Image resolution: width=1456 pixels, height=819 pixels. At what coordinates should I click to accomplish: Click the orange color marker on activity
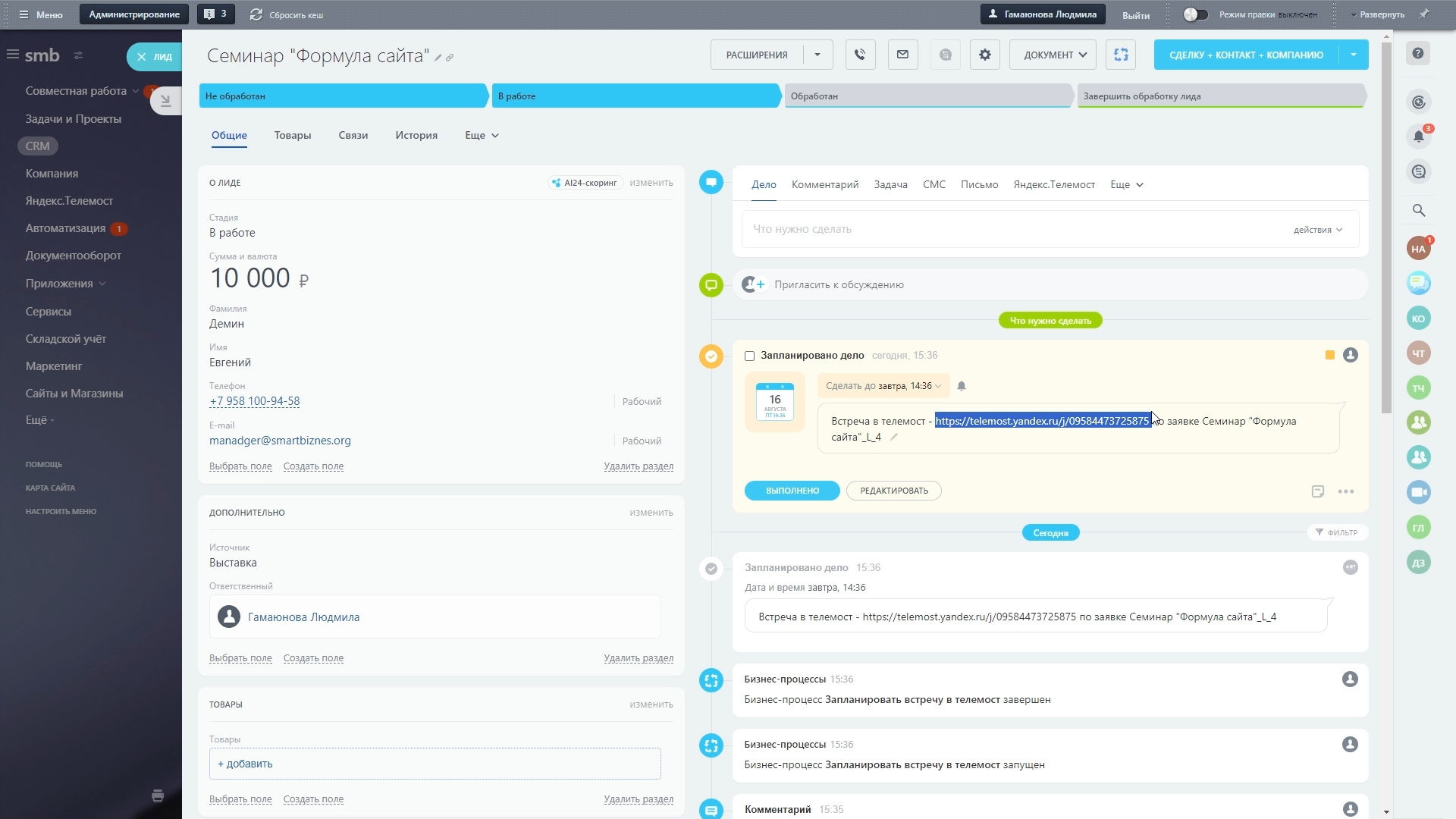(1329, 355)
